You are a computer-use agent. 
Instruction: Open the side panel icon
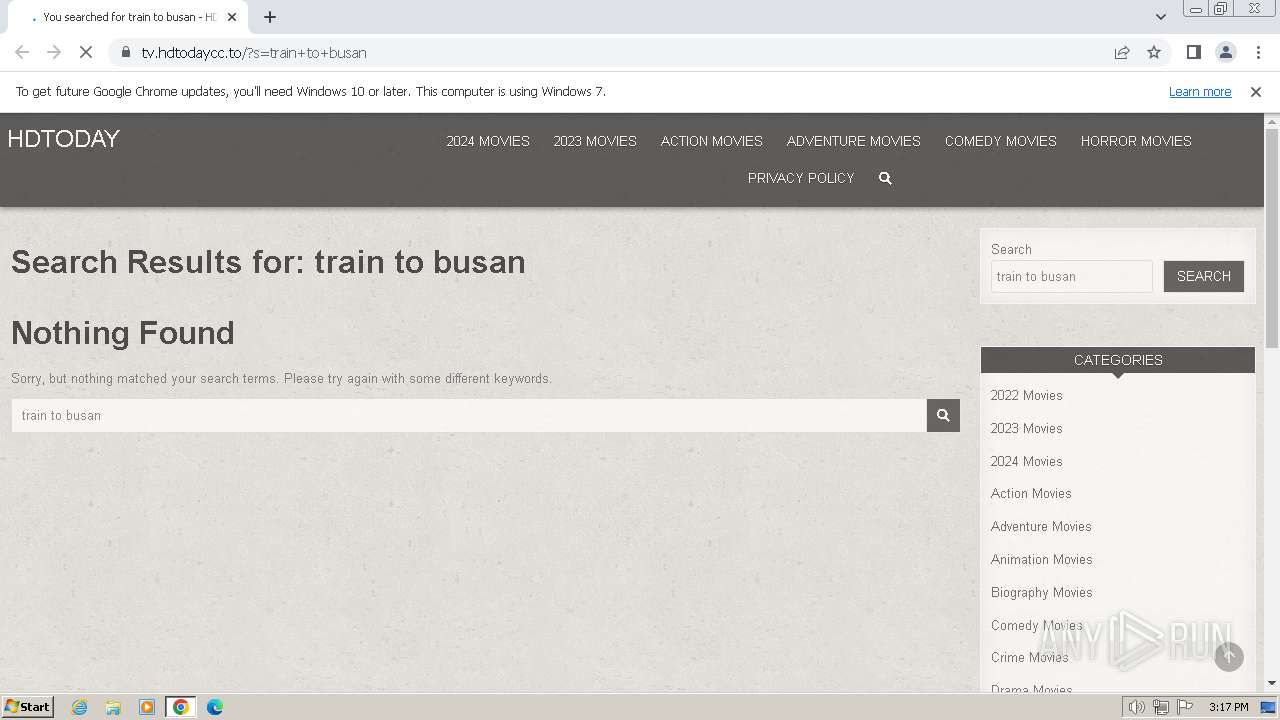(x=1193, y=52)
